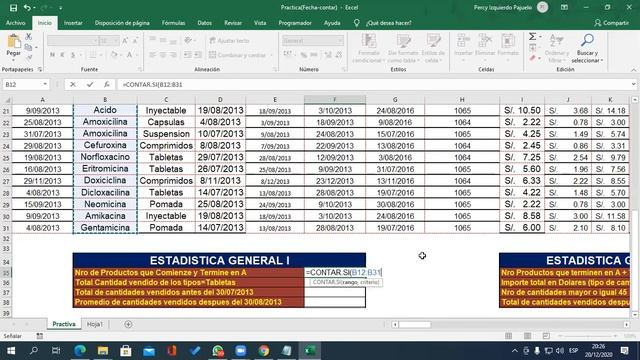The image size is (640, 360).
Task: Open Portapapeles dialog launcher
Action: coord(40,70)
